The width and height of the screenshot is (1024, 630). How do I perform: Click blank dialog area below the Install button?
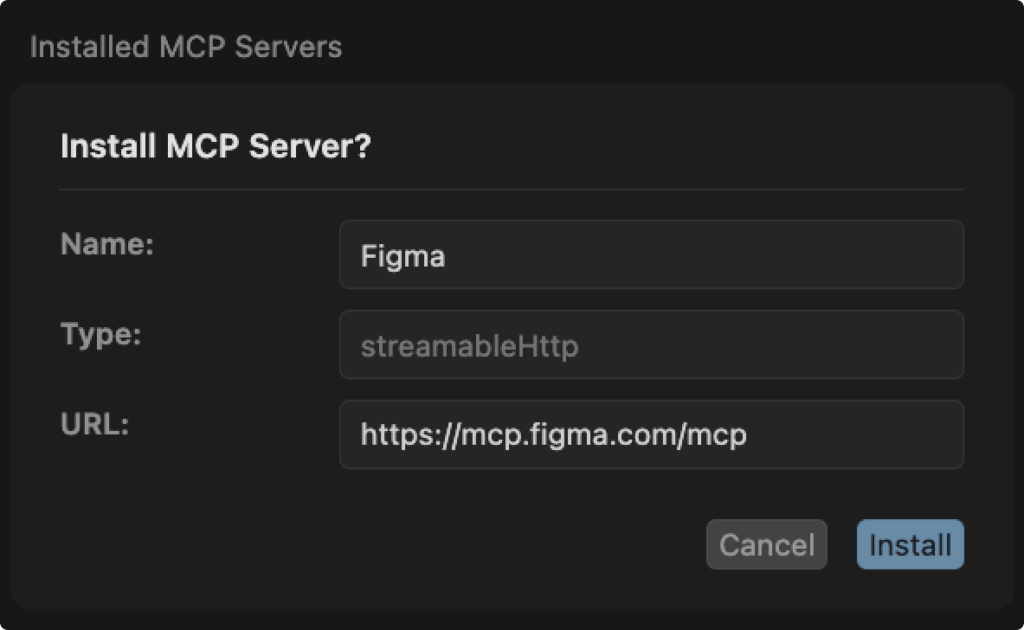pos(910,590)
